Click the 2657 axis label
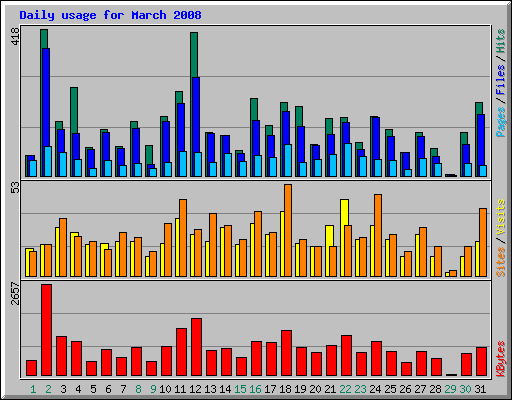Image resolution: width=512 pixels, height=400 pixels. pyautogui.click(x=15, y=294)
